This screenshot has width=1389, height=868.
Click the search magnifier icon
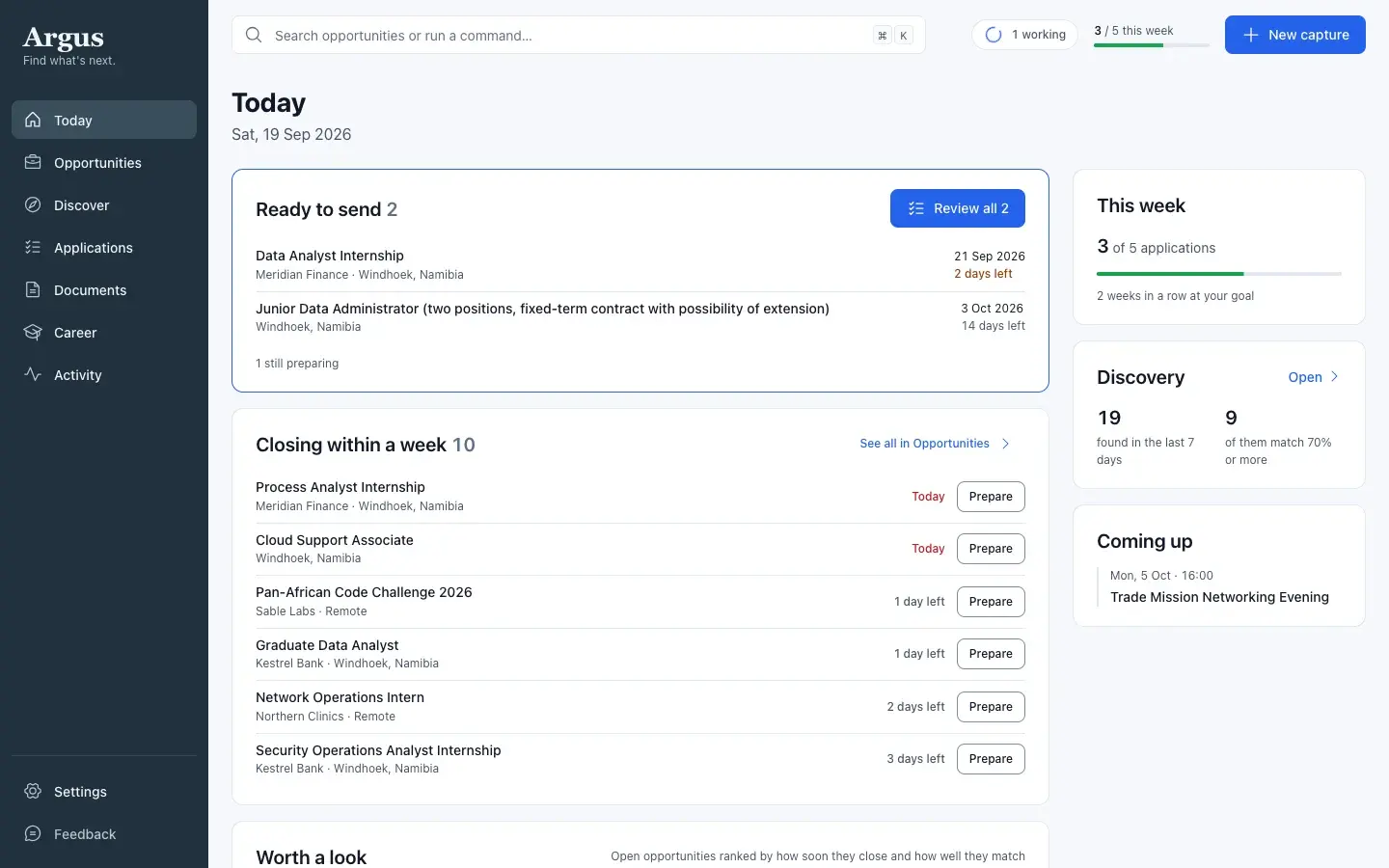[254, 35]
